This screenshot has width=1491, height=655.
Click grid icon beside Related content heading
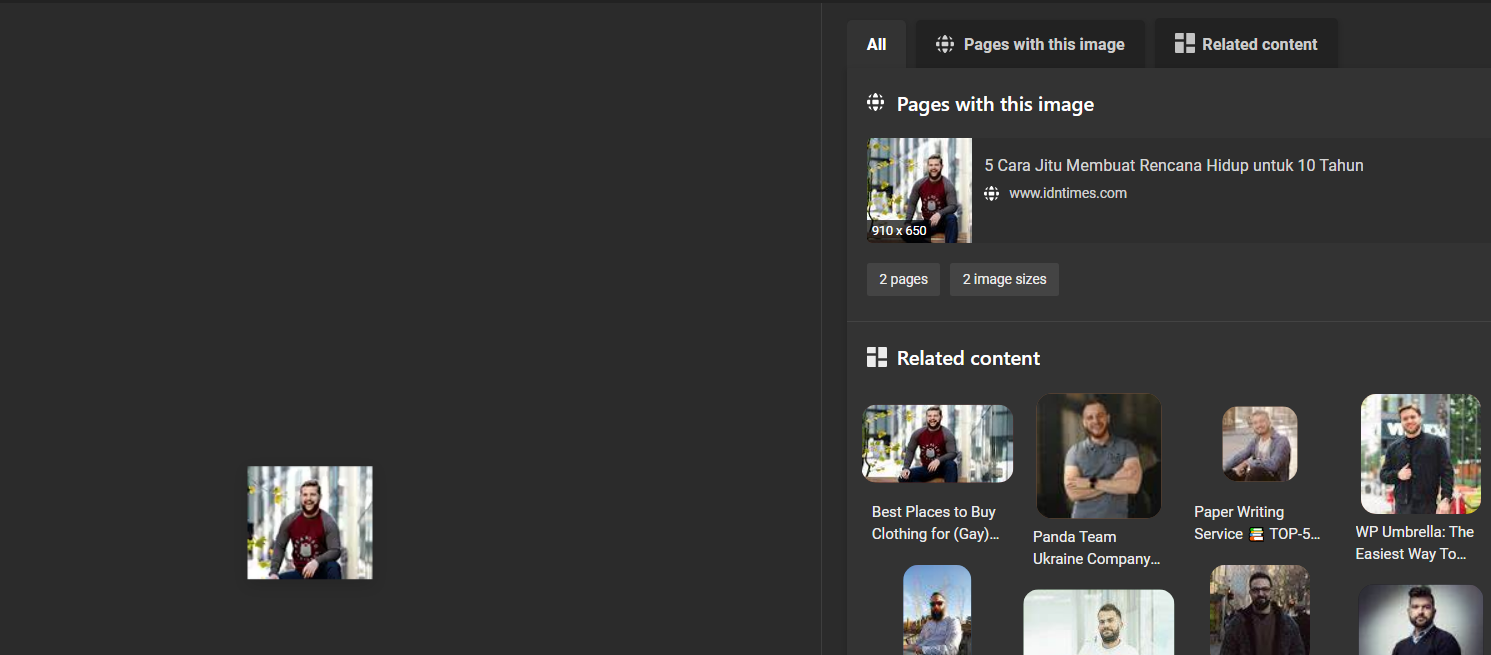(877, 357)
